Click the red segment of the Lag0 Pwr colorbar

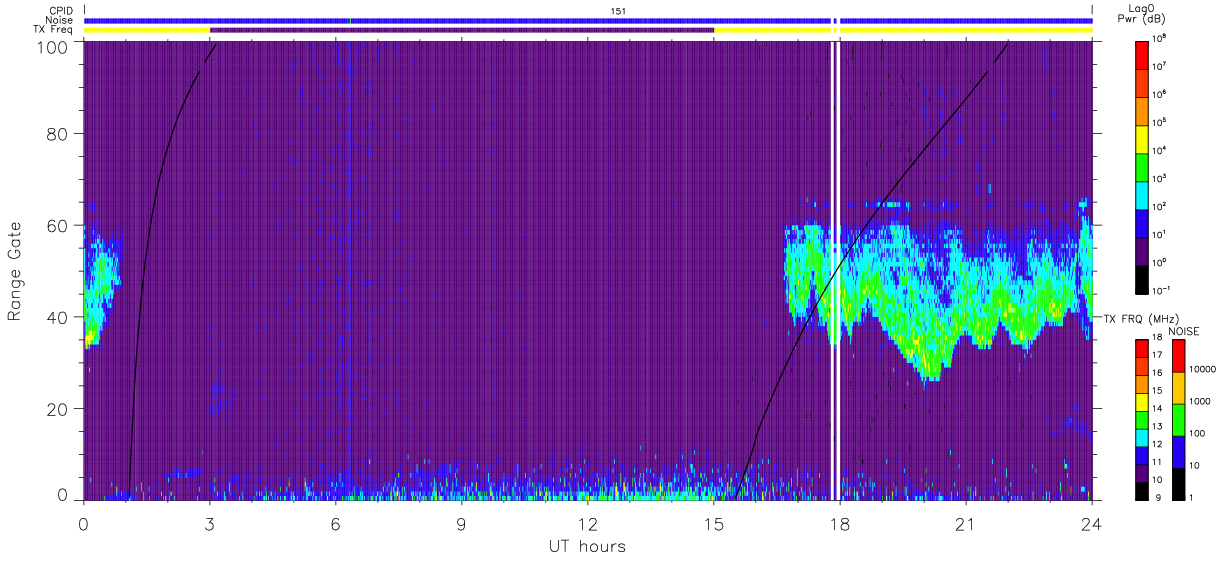pos(1142,53)
